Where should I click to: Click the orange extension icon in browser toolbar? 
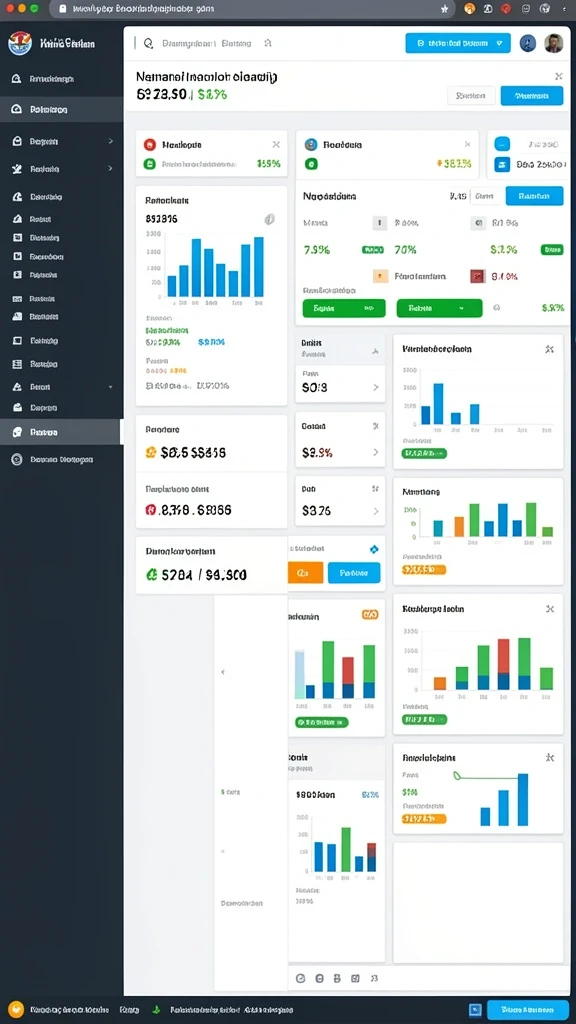(469, 9)
